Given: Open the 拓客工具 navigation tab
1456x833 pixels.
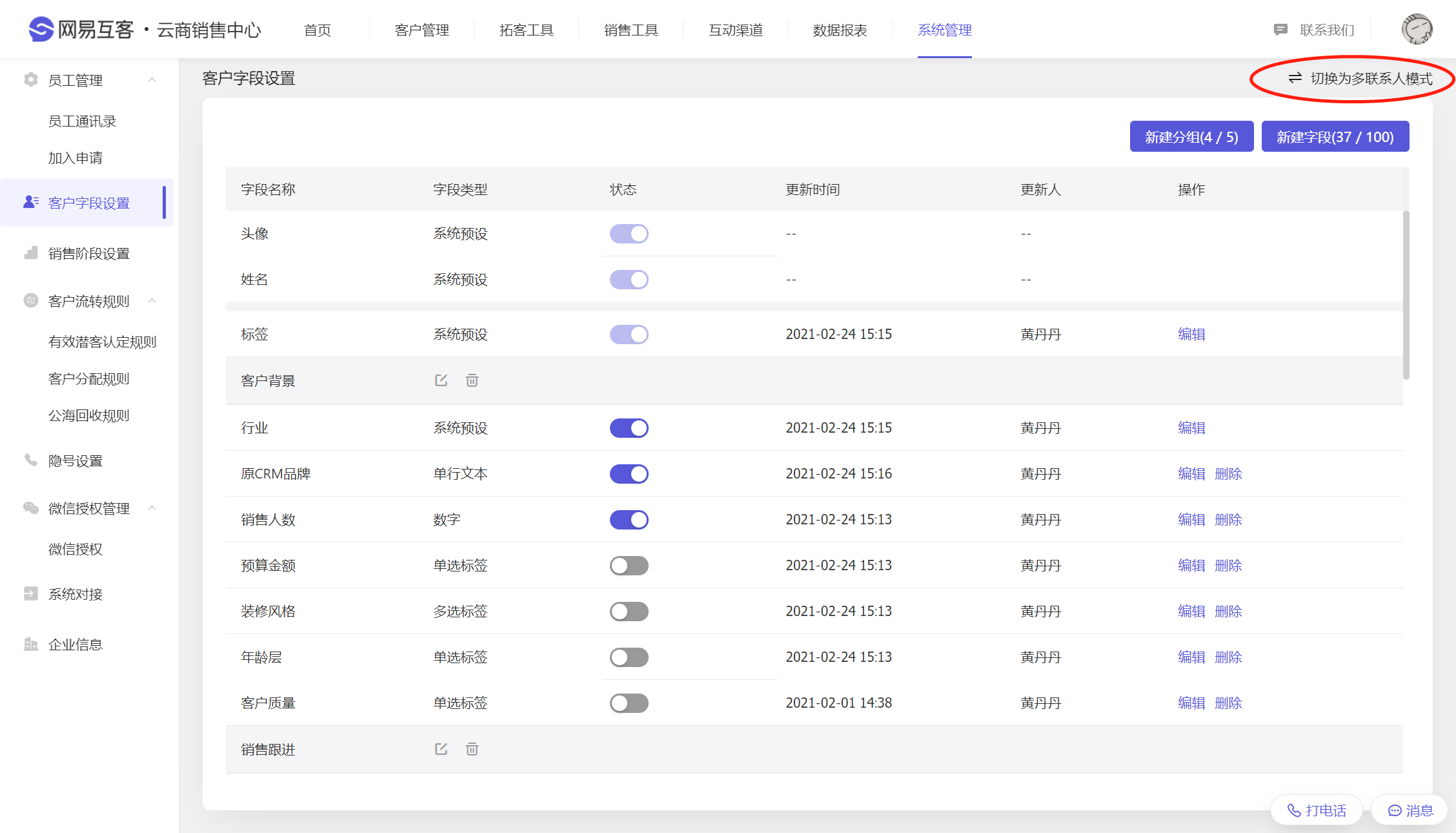Looking at the screenshot, I should click(527, 30).
